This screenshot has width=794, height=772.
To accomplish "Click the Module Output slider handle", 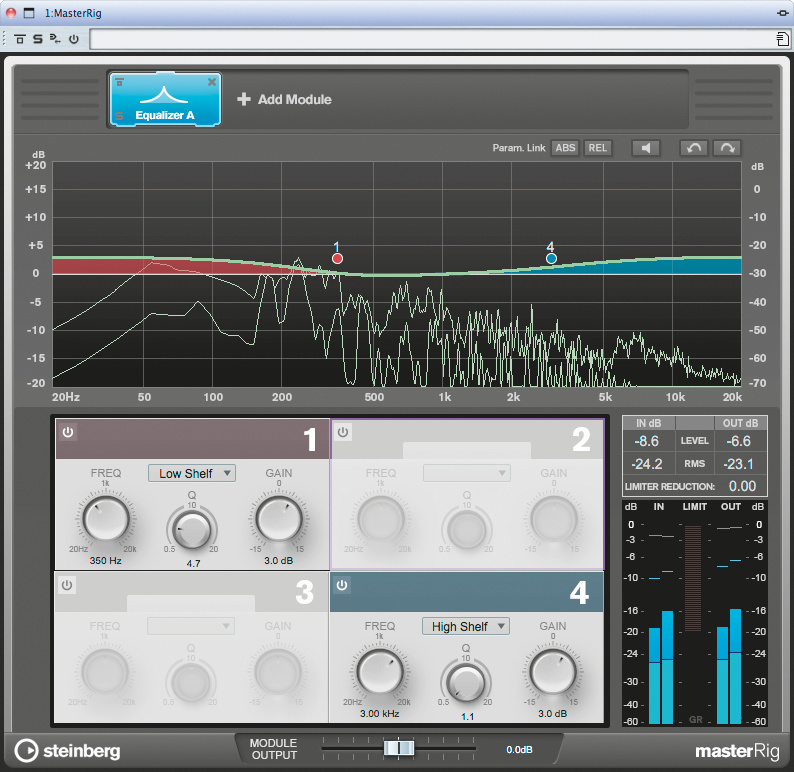I will pos(399,748).
